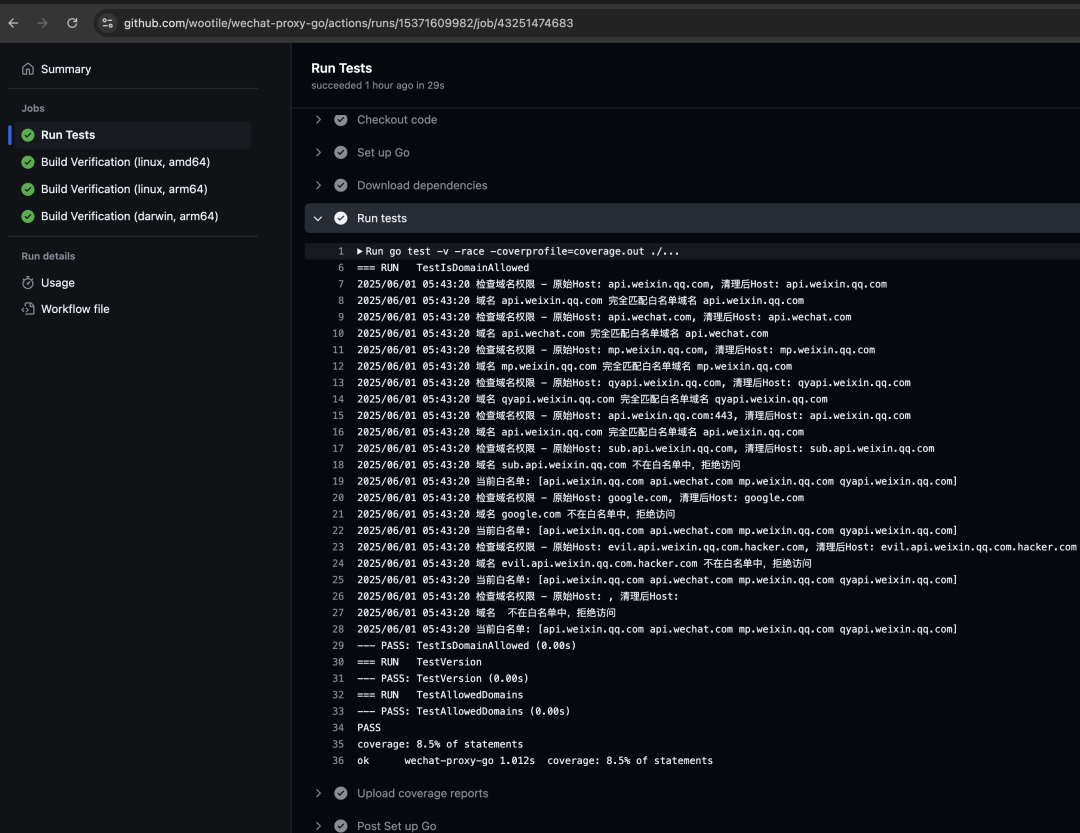Expand the Set up Go step

click(318, 152)
